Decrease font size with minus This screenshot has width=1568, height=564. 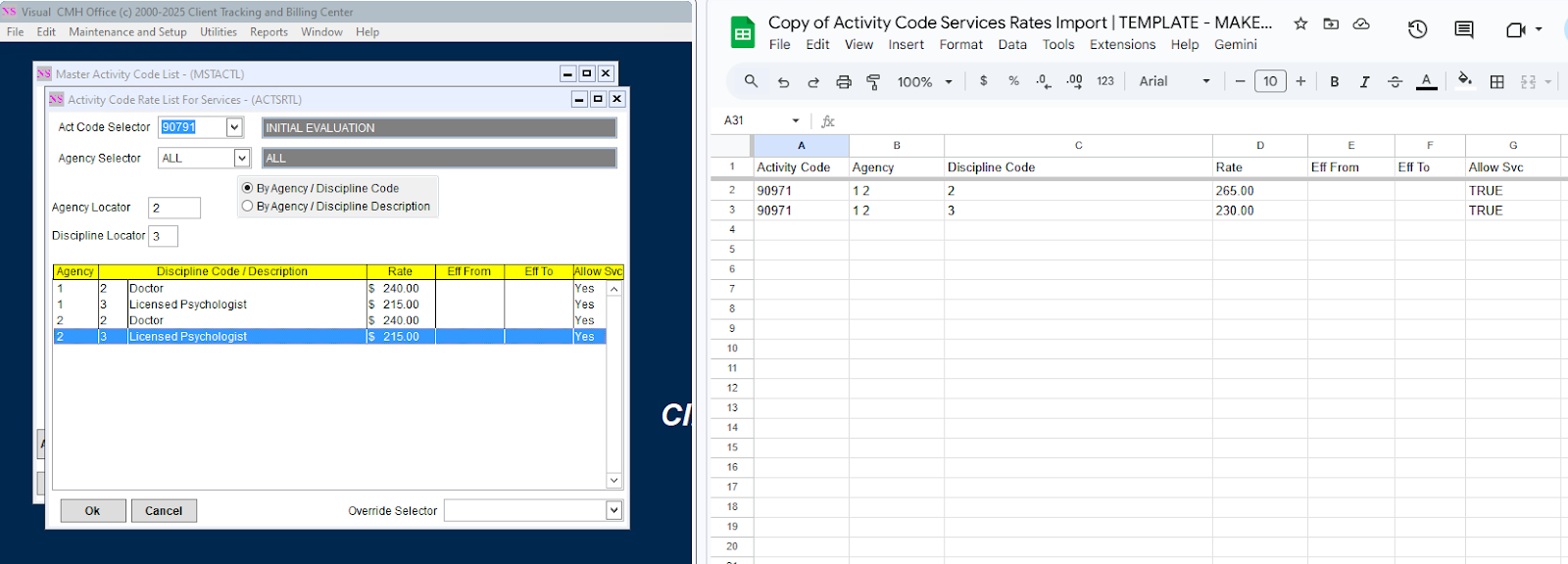[1240, 81]
